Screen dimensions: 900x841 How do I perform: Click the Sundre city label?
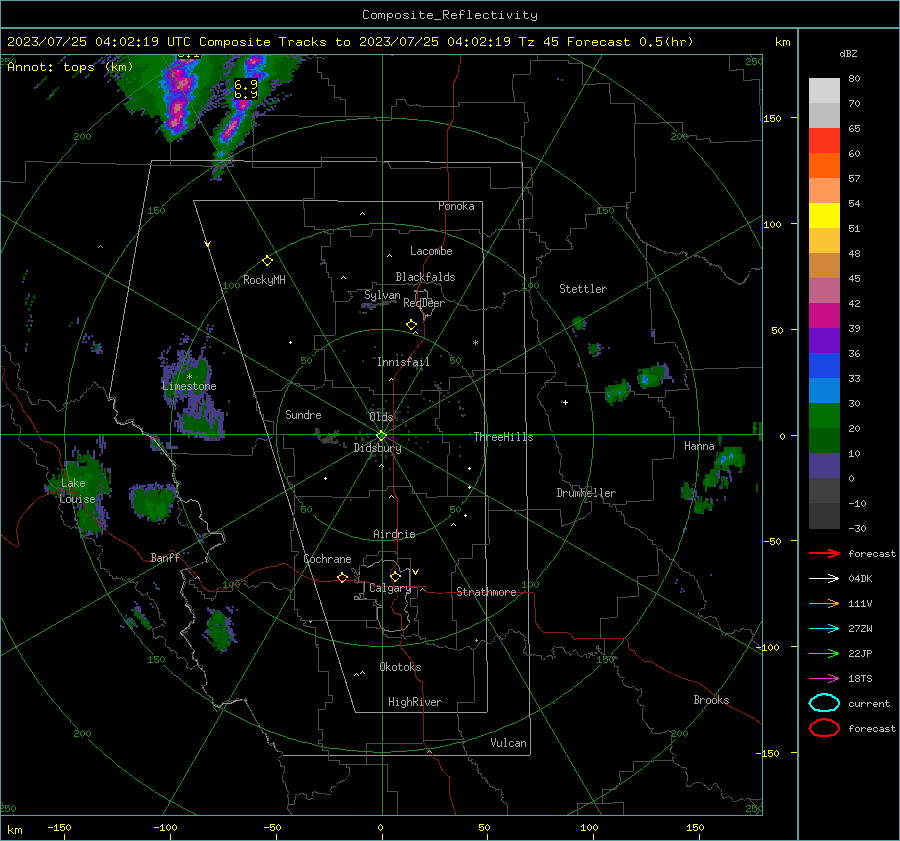[x=303, y=414]
